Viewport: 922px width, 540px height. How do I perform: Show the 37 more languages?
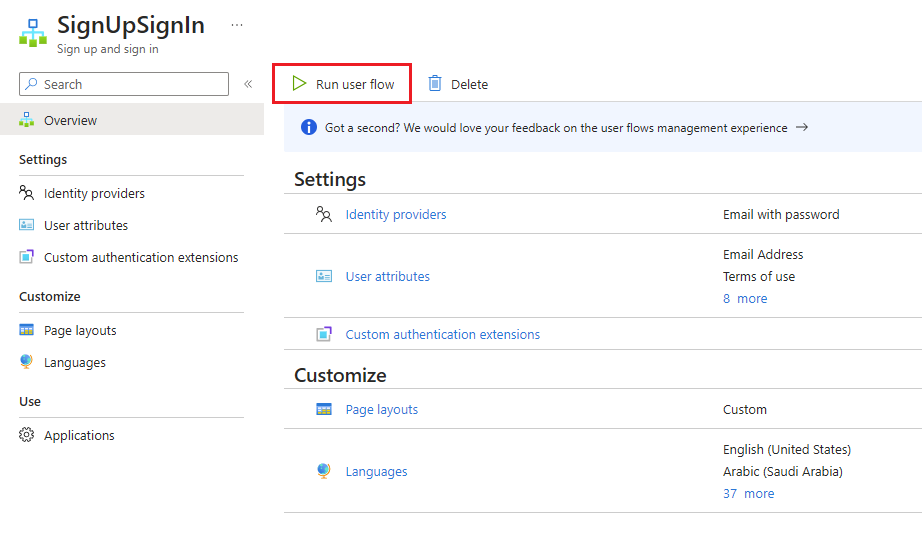(x=748, y=493)
